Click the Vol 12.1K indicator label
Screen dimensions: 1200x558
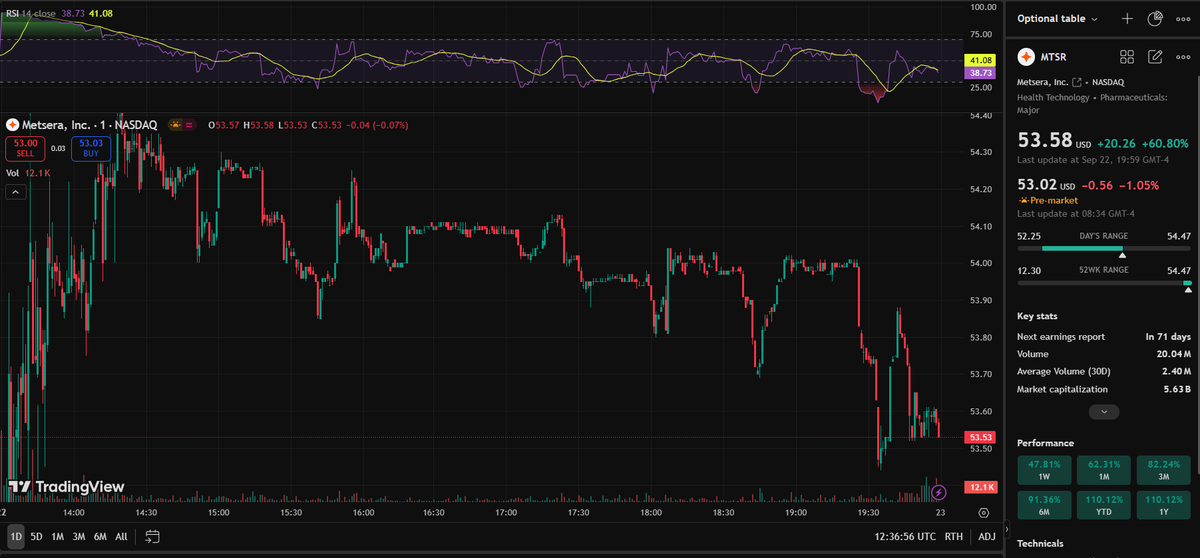27,173
